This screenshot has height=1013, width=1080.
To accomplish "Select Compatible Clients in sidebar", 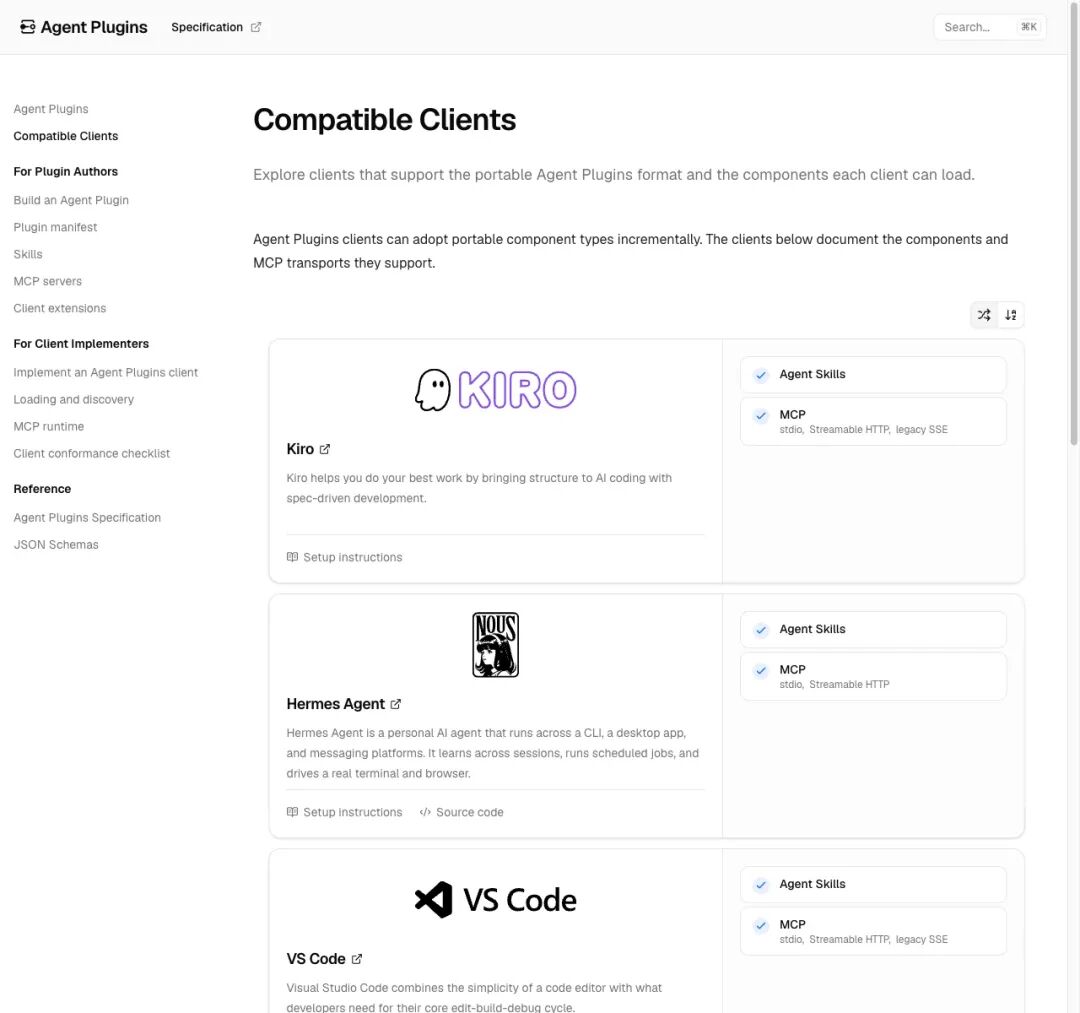I will pos(65,136).
